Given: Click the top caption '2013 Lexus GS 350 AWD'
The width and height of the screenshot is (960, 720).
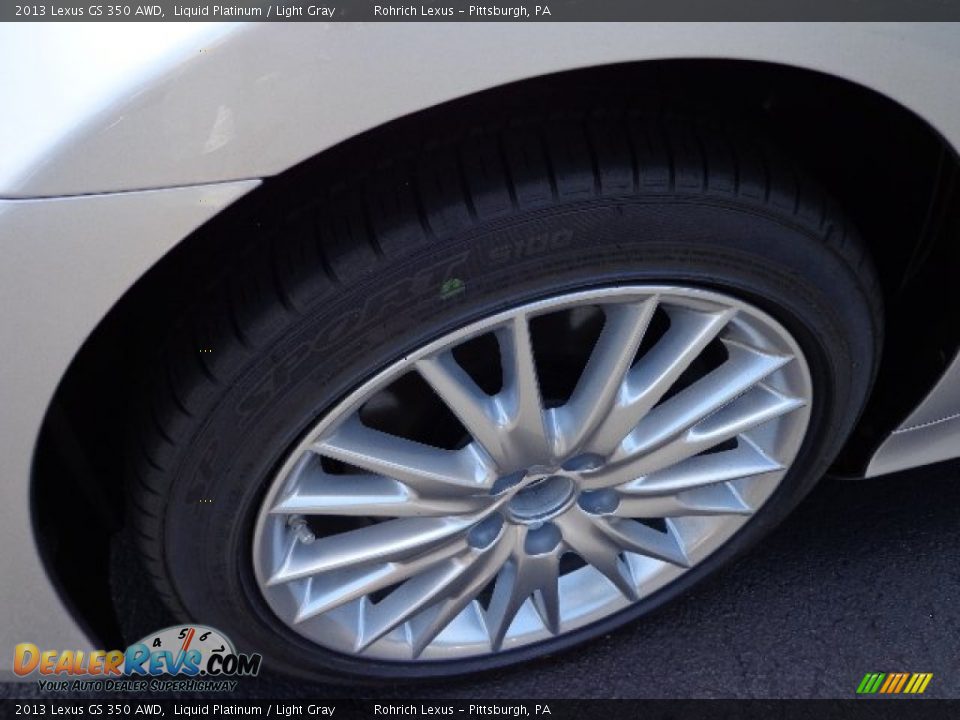Looking at the screenshot, I should coord(89,10).
